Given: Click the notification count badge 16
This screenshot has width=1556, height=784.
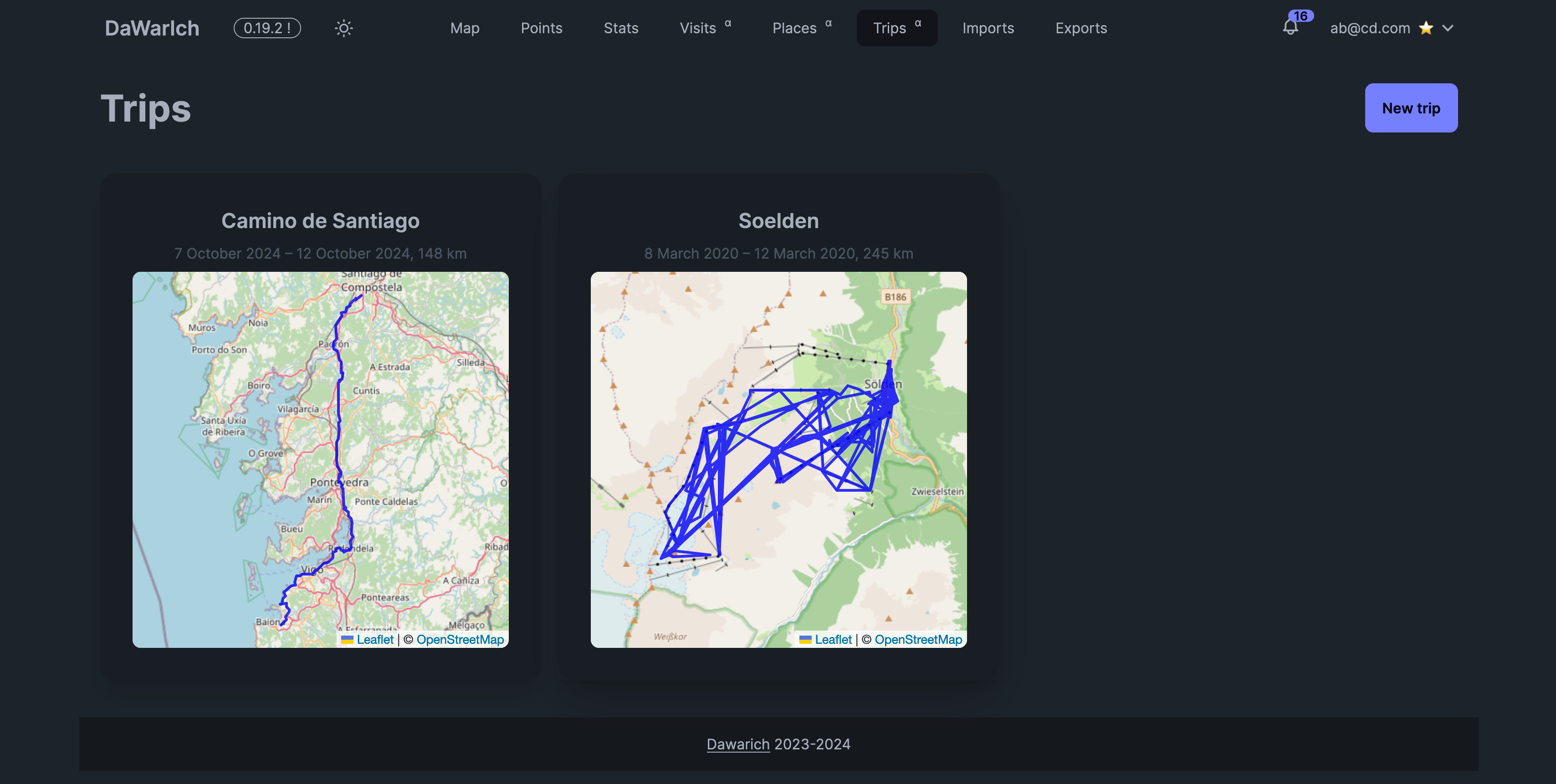Looking at the screenshot, I should point(1300,15).
